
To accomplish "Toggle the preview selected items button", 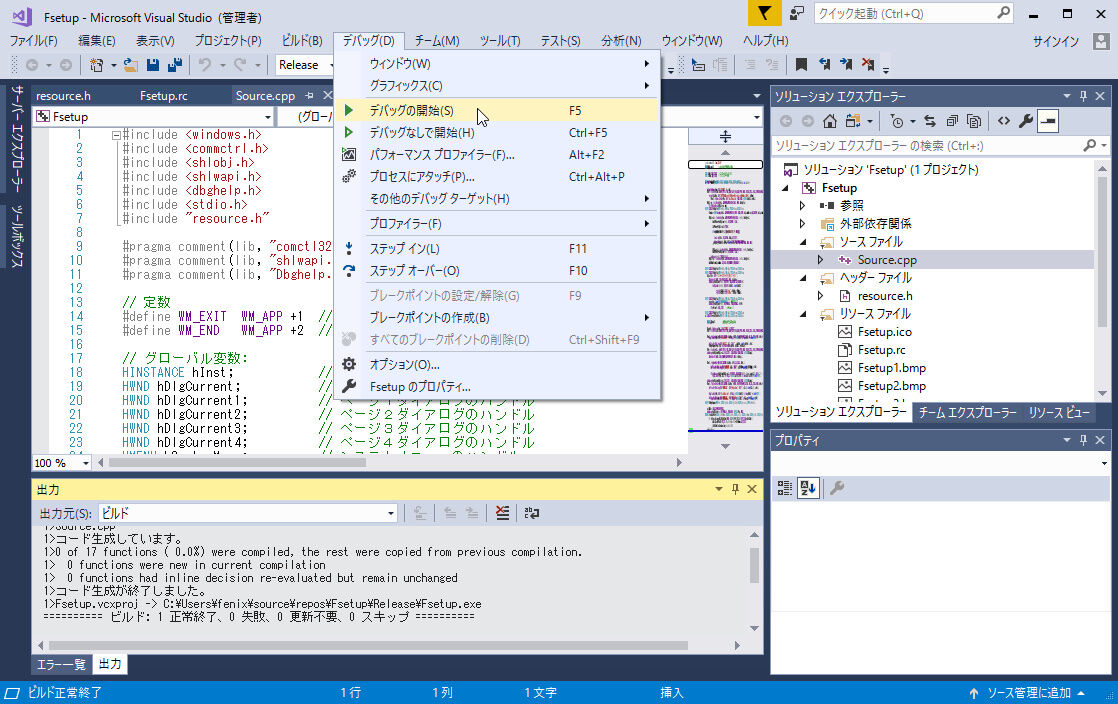I will tap(1048, 121).
